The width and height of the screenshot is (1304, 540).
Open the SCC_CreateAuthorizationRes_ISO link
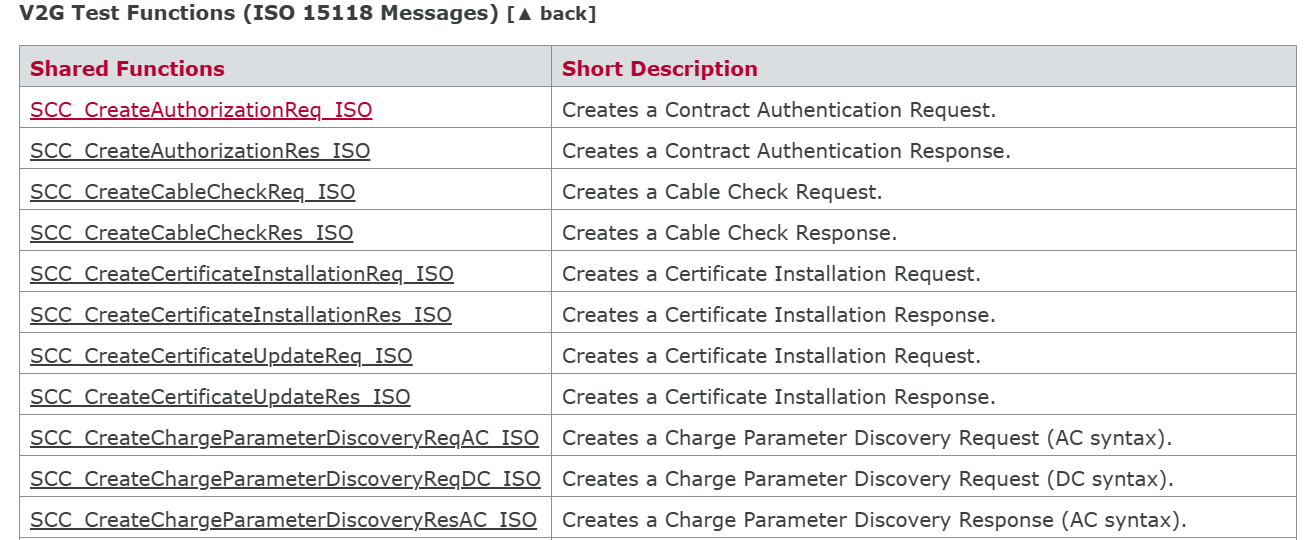(x=200, y=151)
